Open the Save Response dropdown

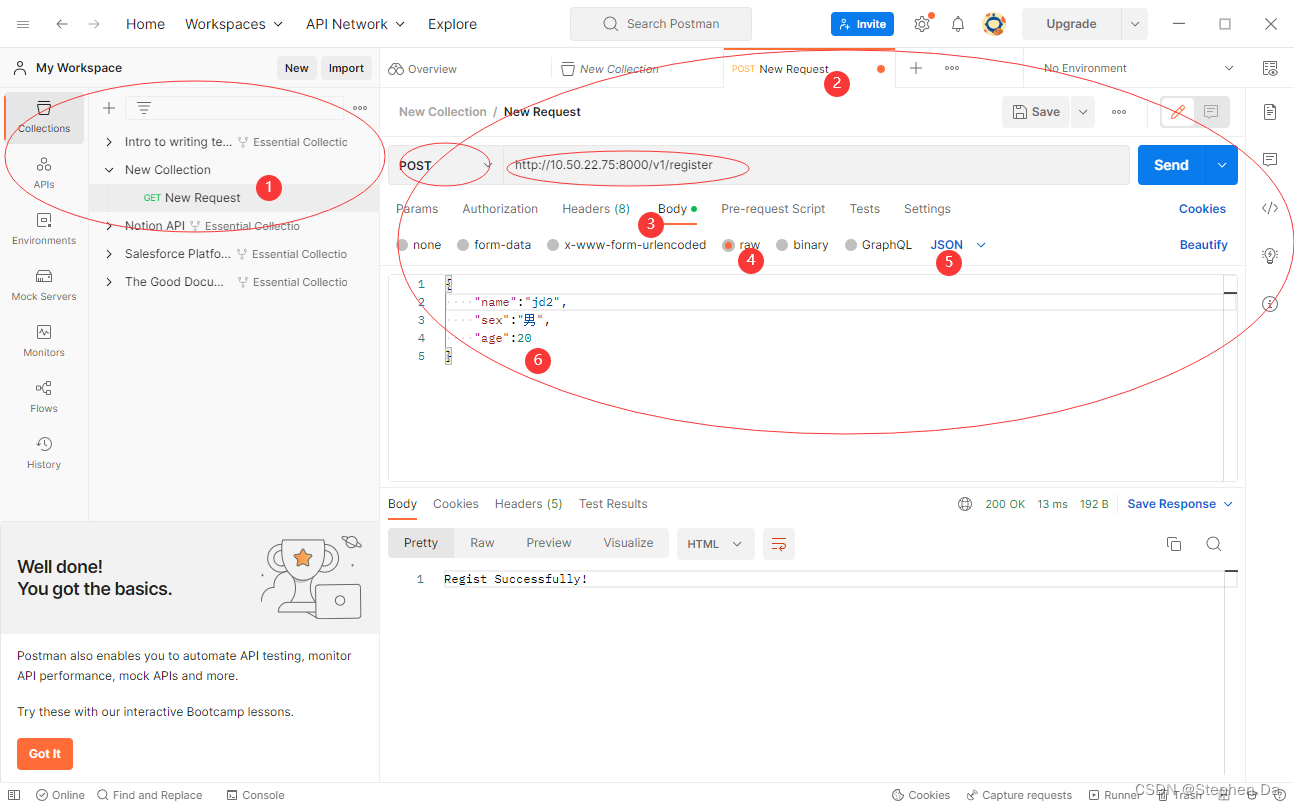[x=1180, y=504]
